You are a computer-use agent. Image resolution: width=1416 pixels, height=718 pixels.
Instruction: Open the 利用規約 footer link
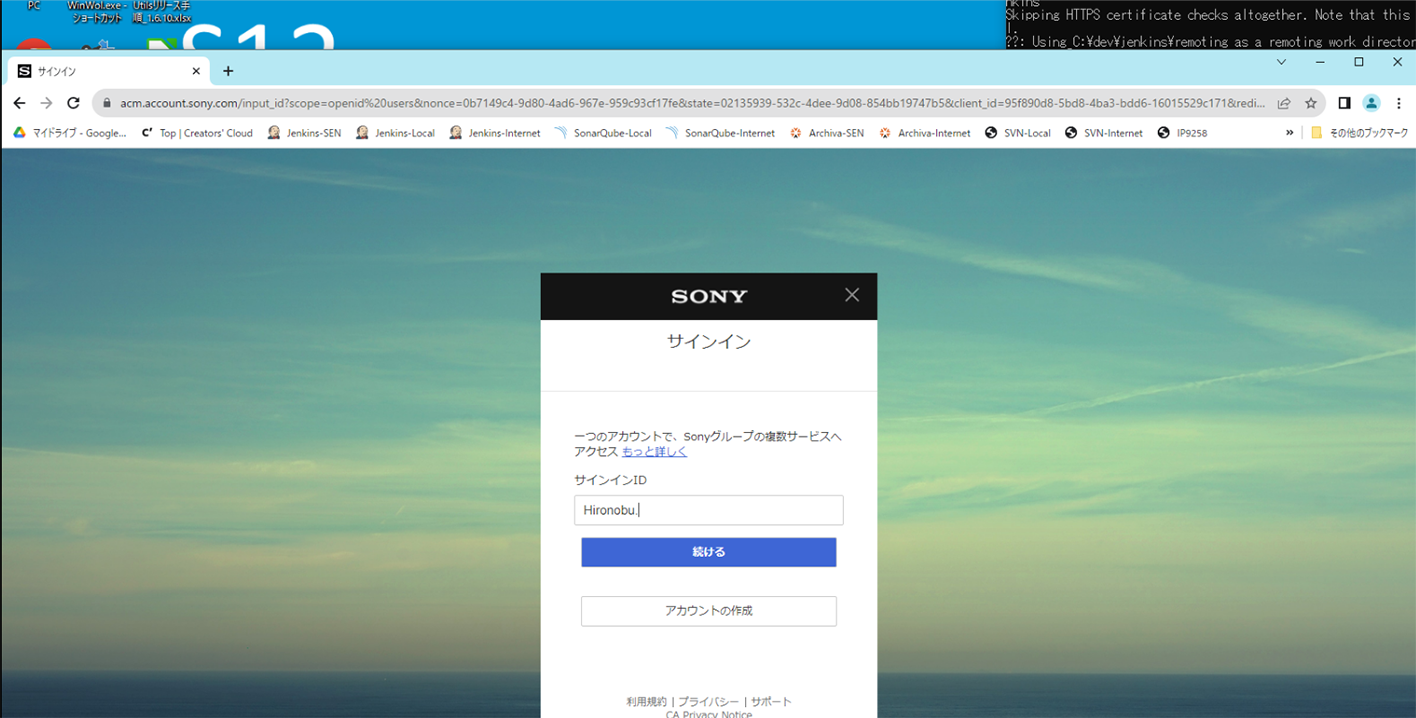pos(646,702)
